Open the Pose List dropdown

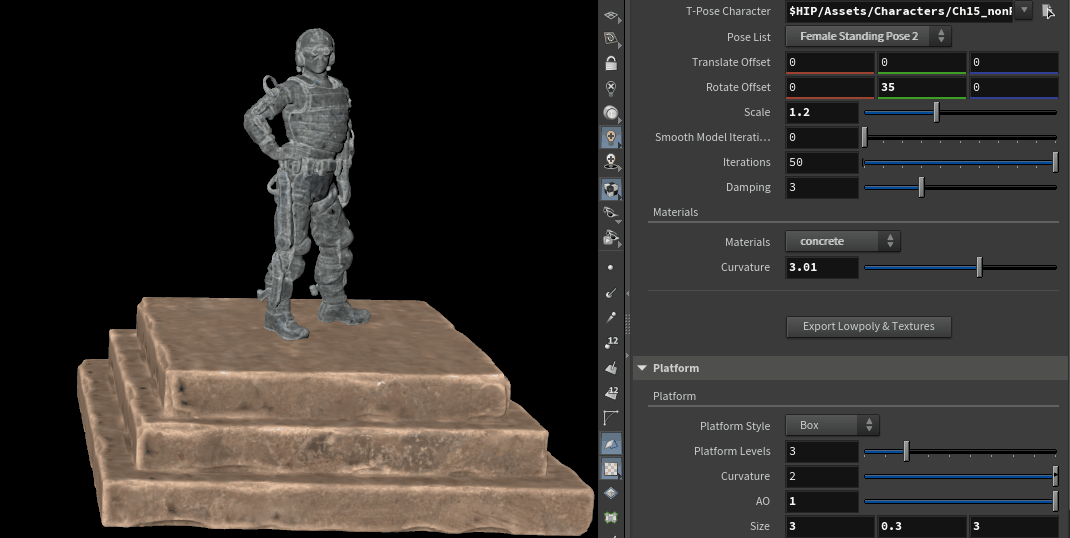pos(868,36)
